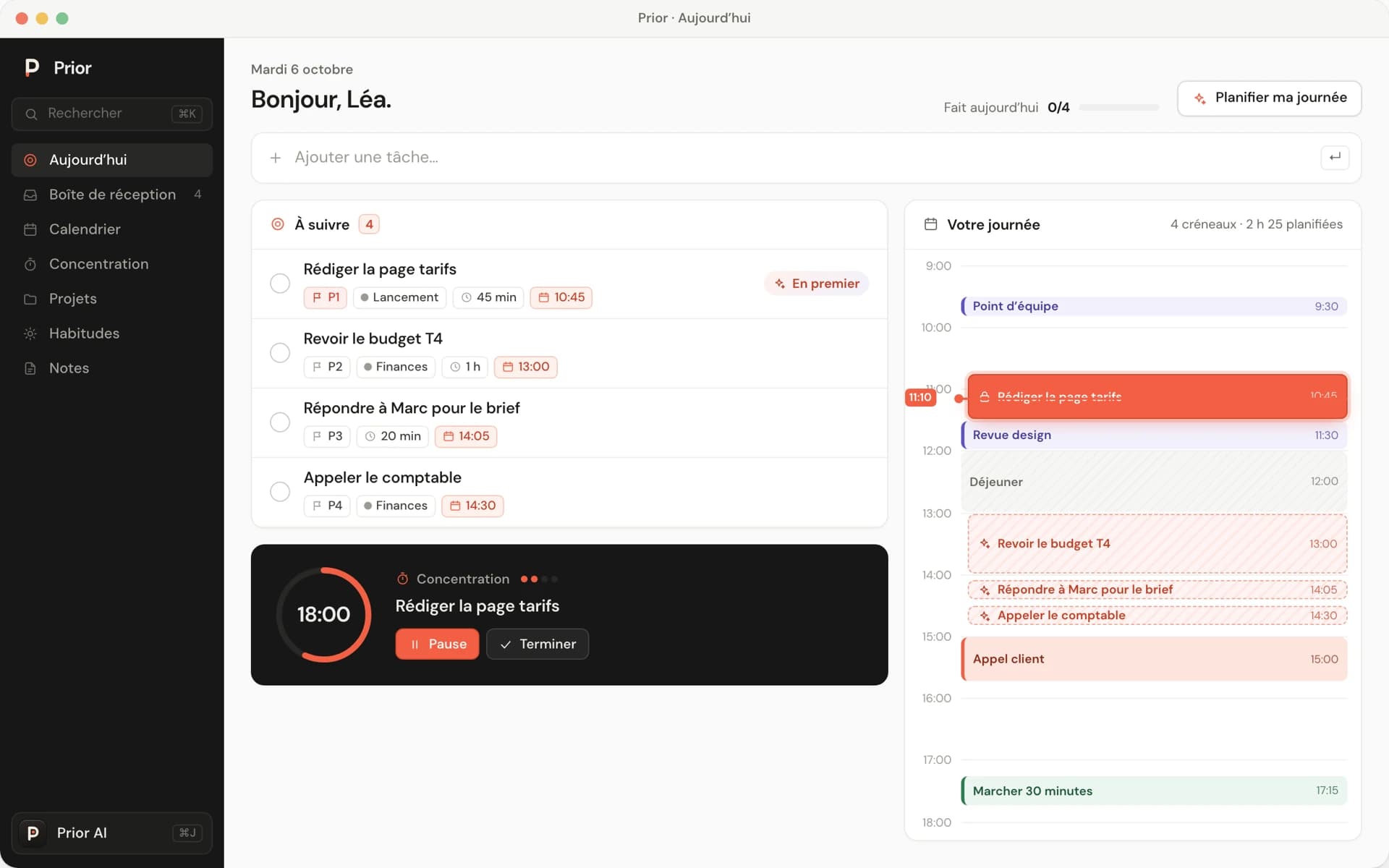The image size is (1389, 868).
Task: Open the Concentration section in the sidebar
Action: 112,264
